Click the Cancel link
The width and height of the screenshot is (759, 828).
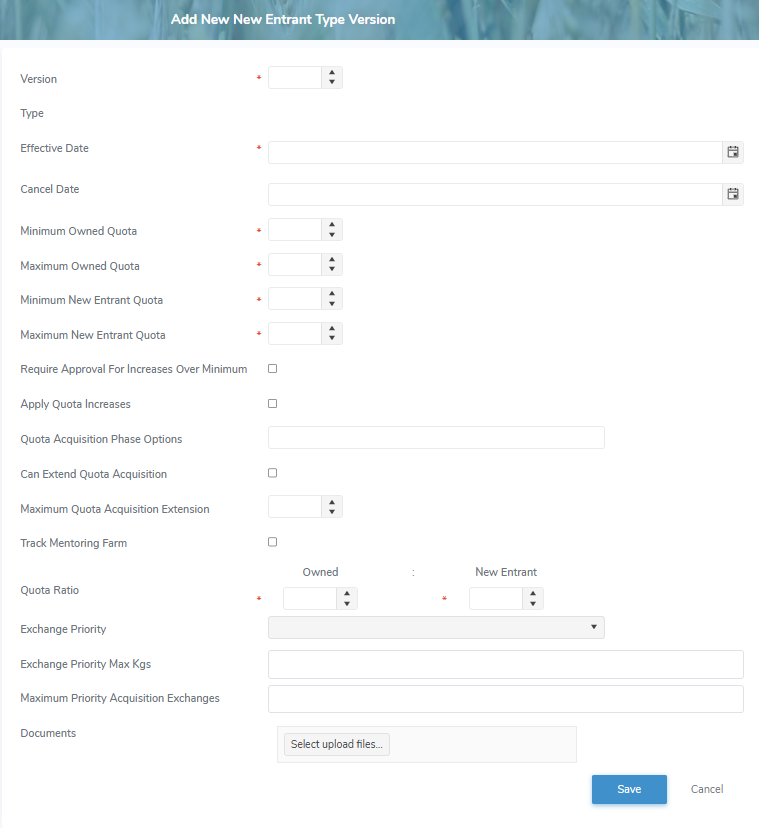pos(706,789)
